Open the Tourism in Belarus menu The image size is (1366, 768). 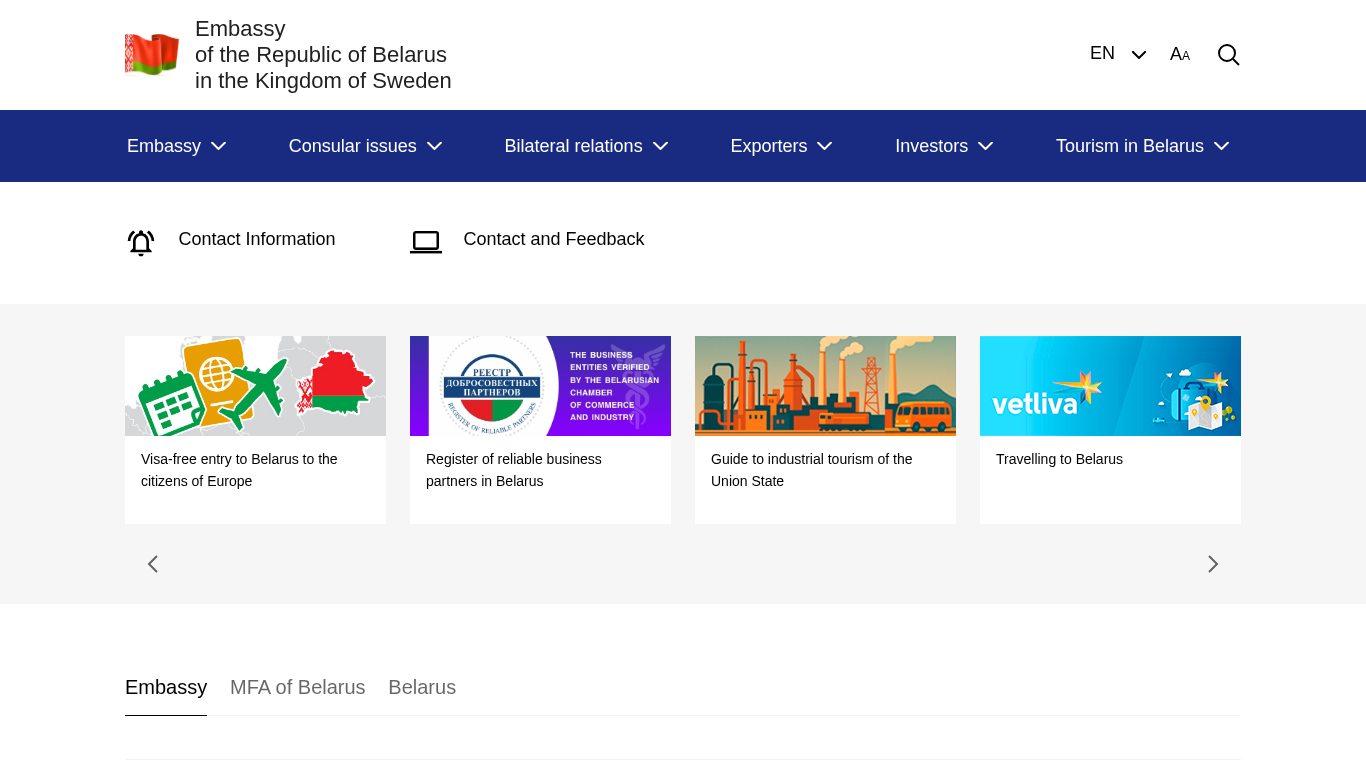tap(1142, 146)
